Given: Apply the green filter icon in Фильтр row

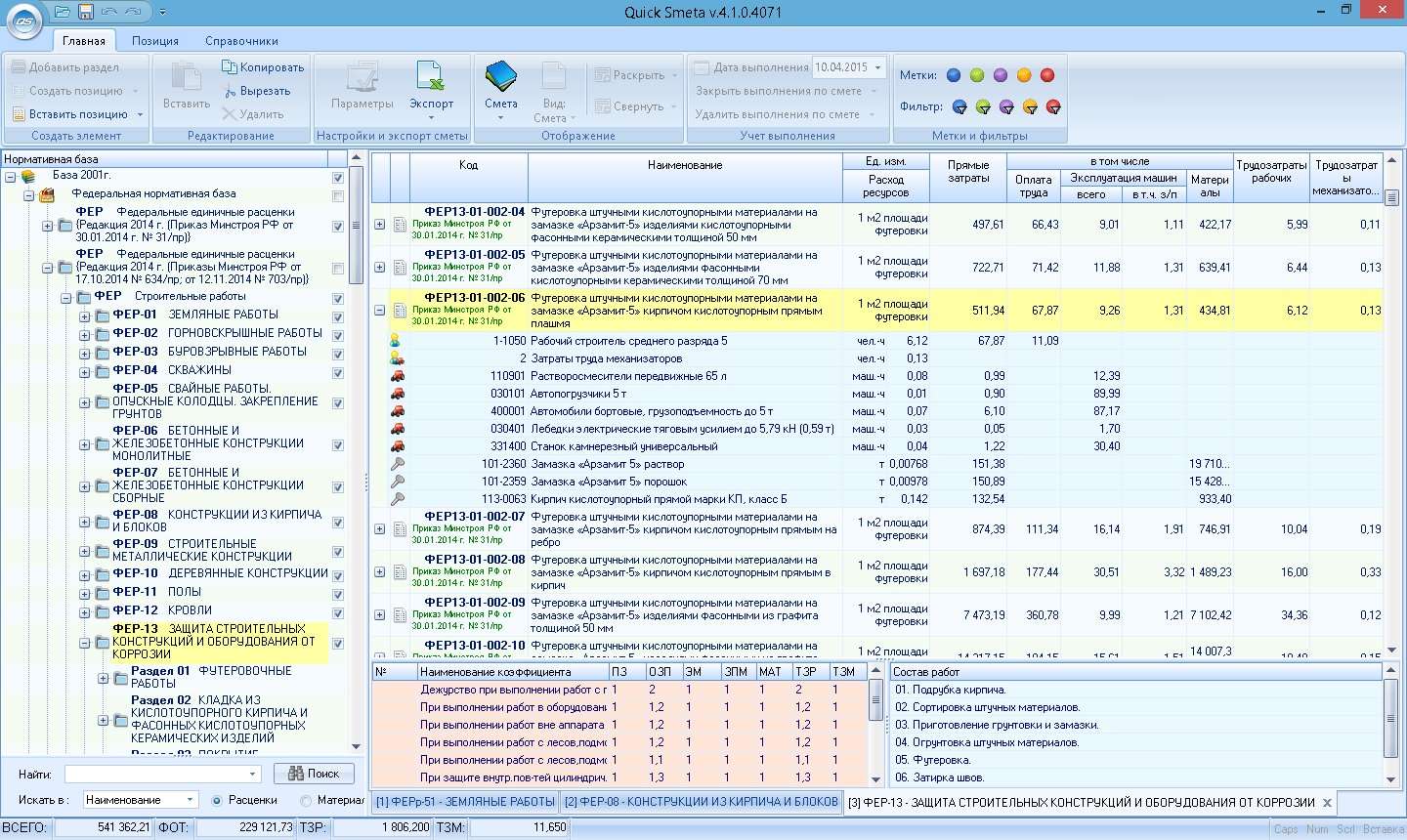Looking at the screenshot, I should [983, 106].
